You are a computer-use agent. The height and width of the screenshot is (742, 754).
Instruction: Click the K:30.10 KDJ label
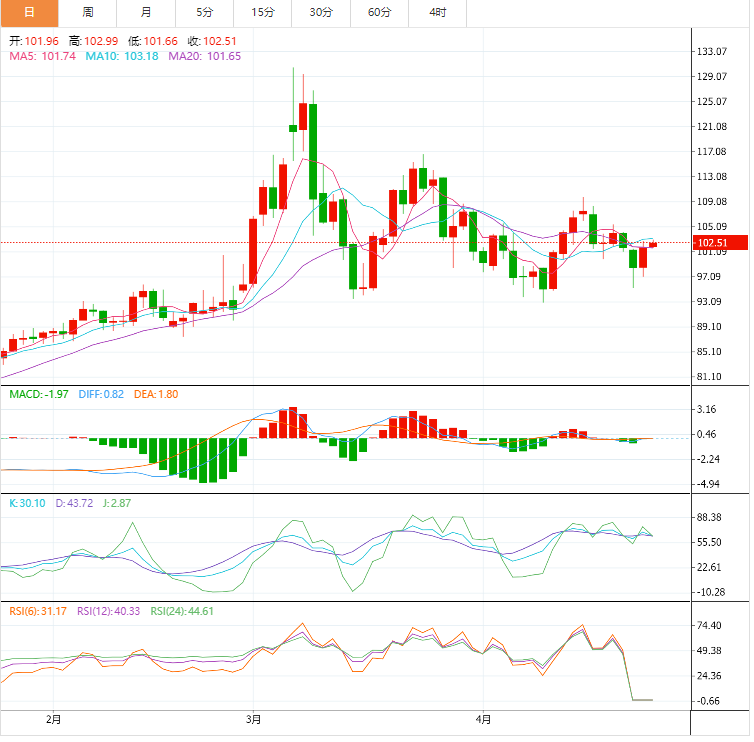[27, 503]
